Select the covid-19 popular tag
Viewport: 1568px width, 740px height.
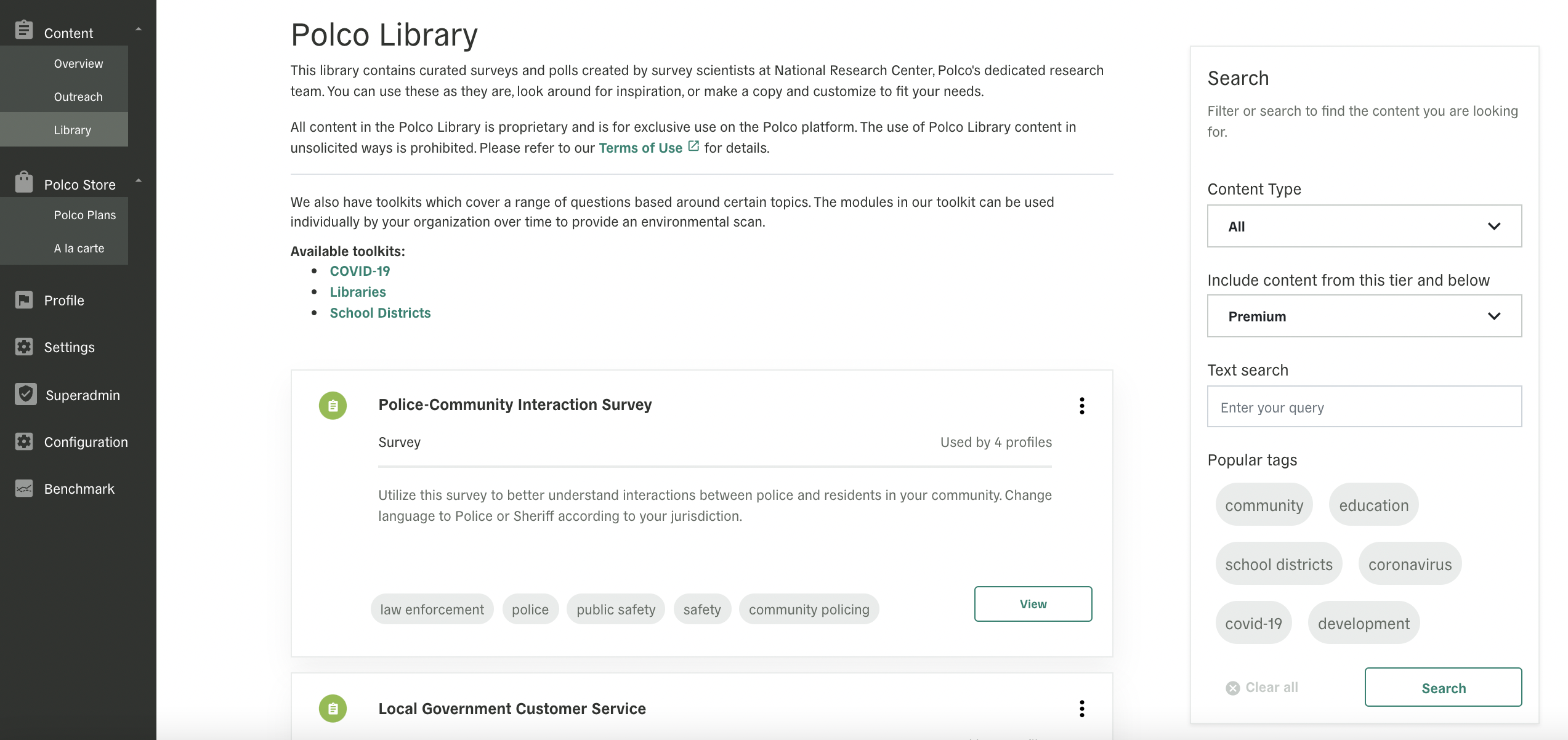coord(1253,623)
